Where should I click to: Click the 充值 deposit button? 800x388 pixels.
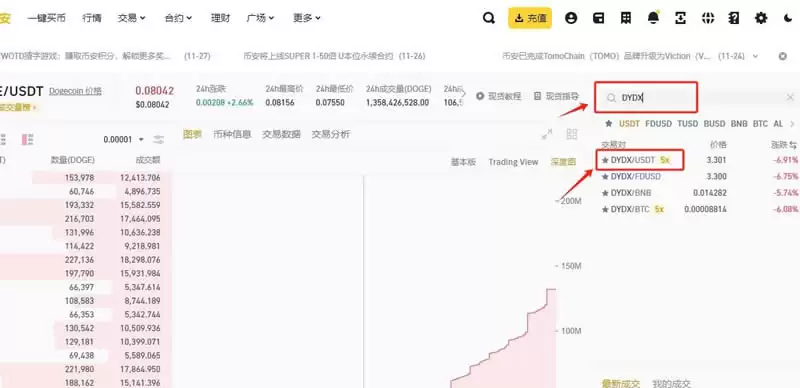(530, 18)
